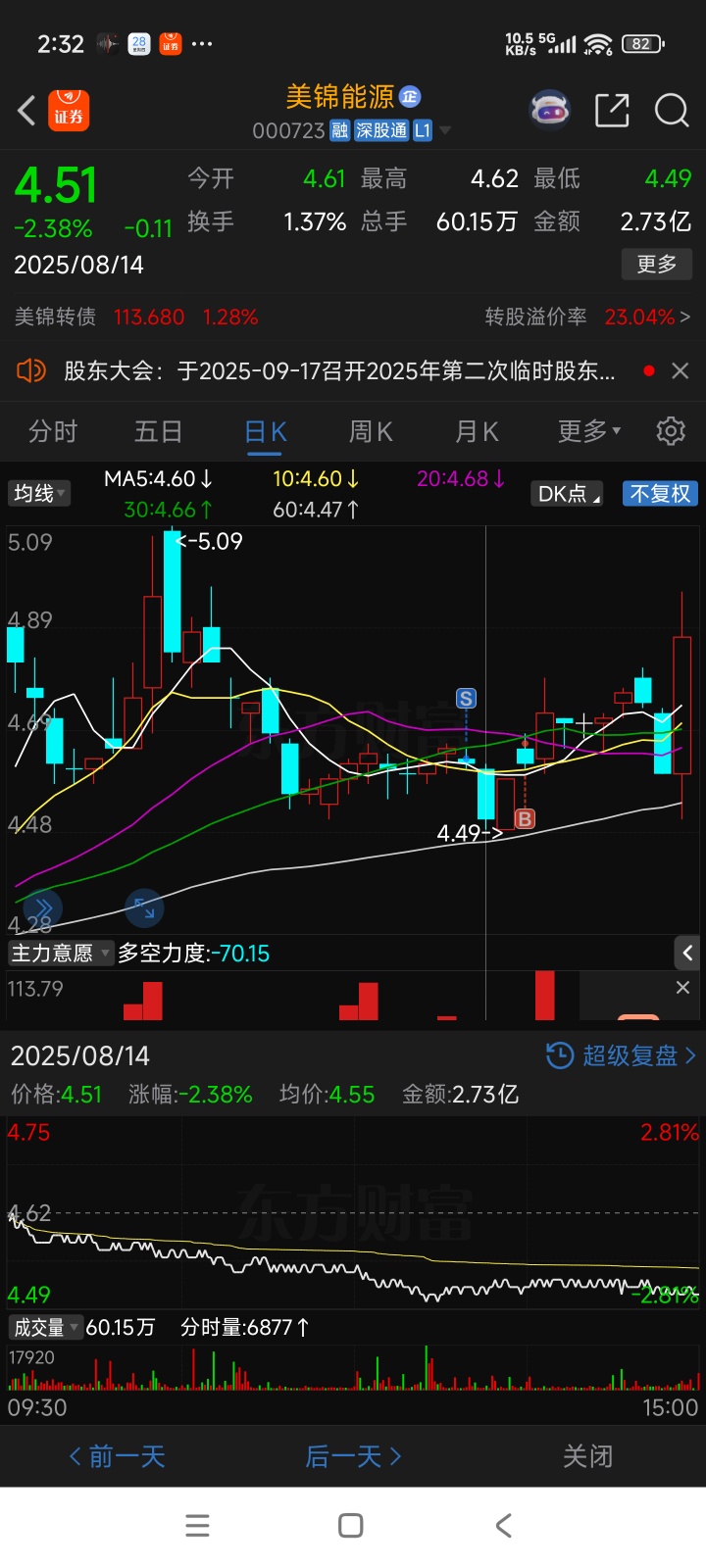Tap the battery indicator in status bar

pos(644,44)
